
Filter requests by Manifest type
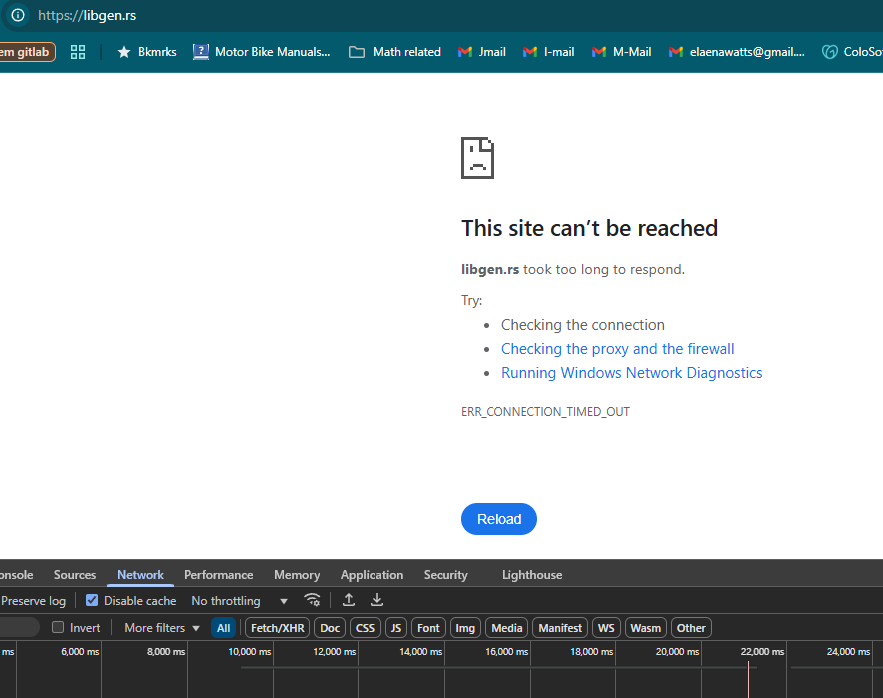pyautogui.click(x=560, y=628)
